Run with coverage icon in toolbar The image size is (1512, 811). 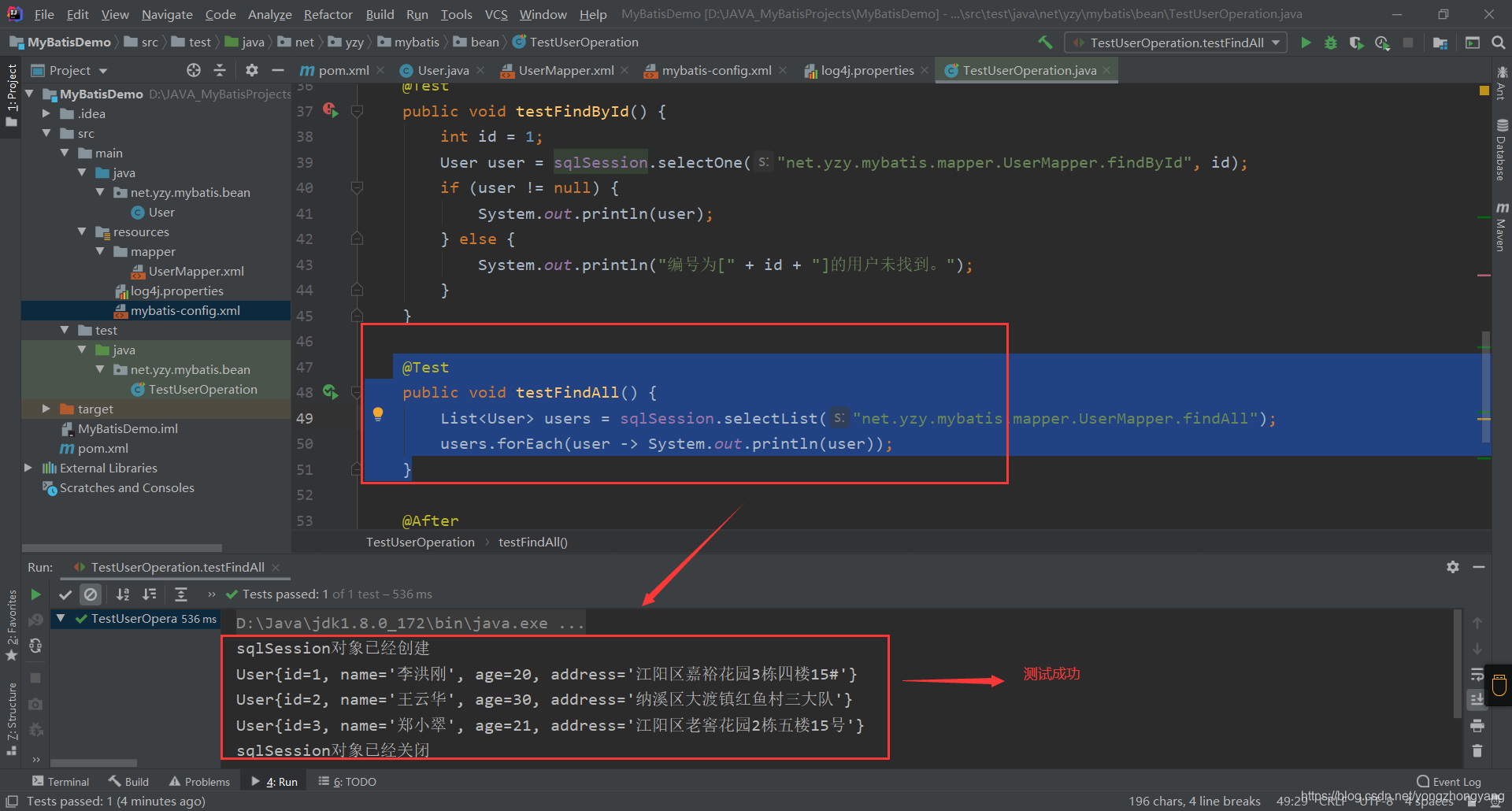1356,43
